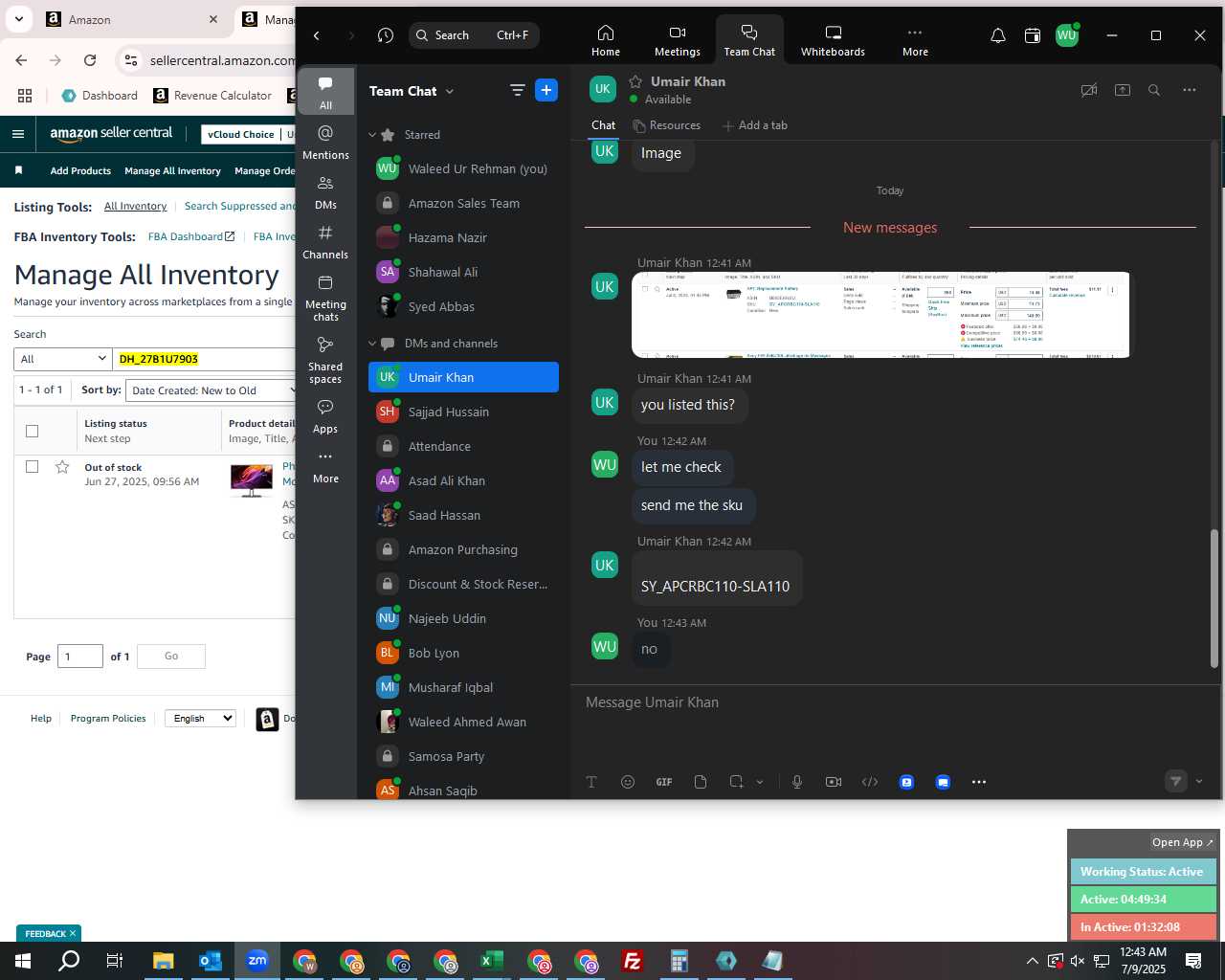Open the emoji picker
This screenshot has width=1225, height=980.
(x=628, y=782)
